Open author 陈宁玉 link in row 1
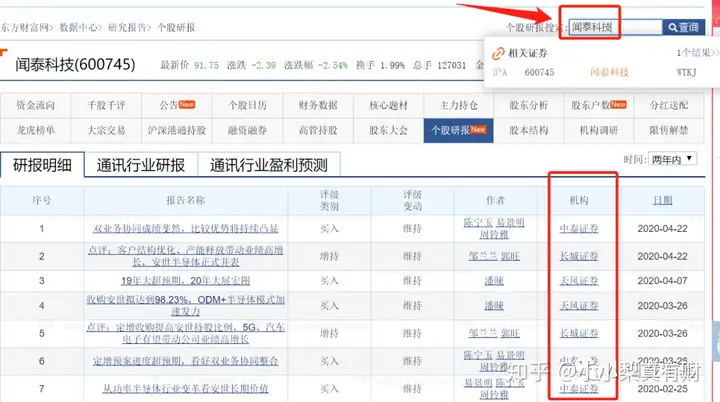Viewport: 720px width, 402px height. [x=478, y=223]
